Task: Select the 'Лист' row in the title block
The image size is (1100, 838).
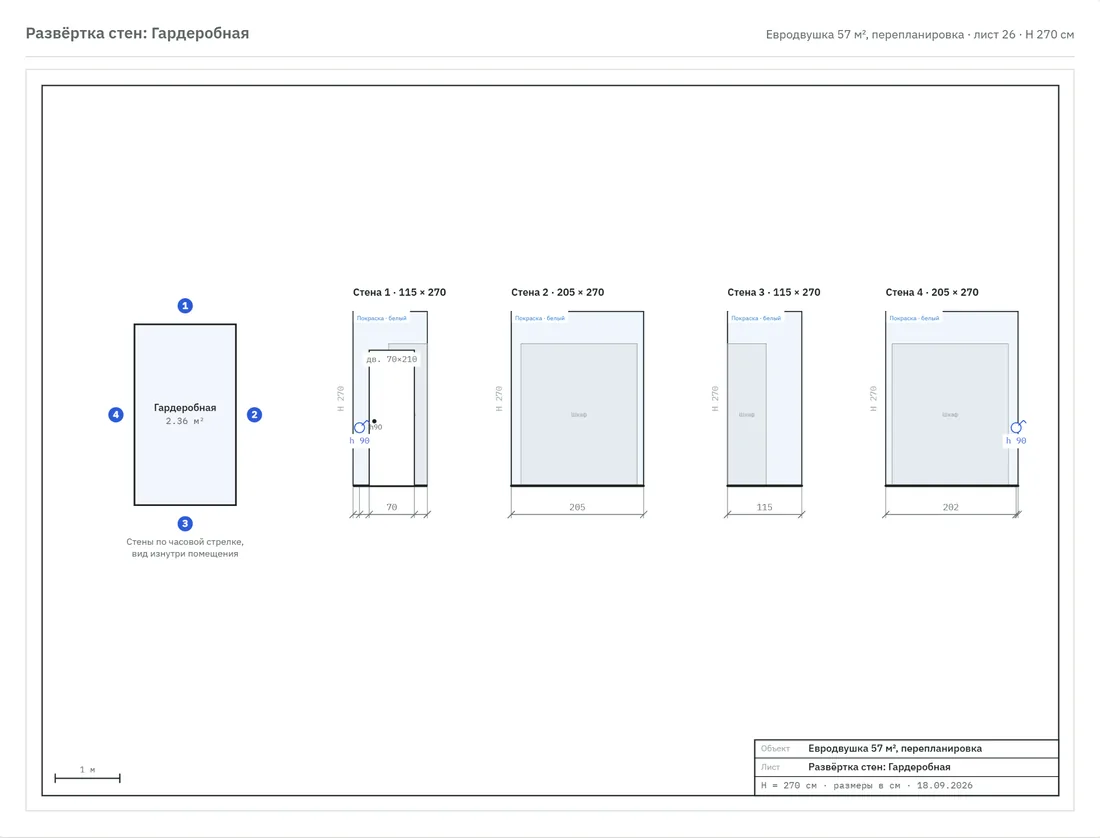Action: (x=906, y=767)
